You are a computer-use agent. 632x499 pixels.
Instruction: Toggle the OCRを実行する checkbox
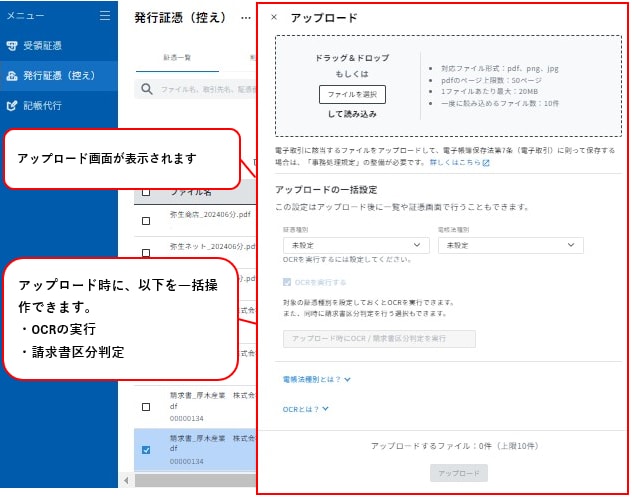[289, 282]
